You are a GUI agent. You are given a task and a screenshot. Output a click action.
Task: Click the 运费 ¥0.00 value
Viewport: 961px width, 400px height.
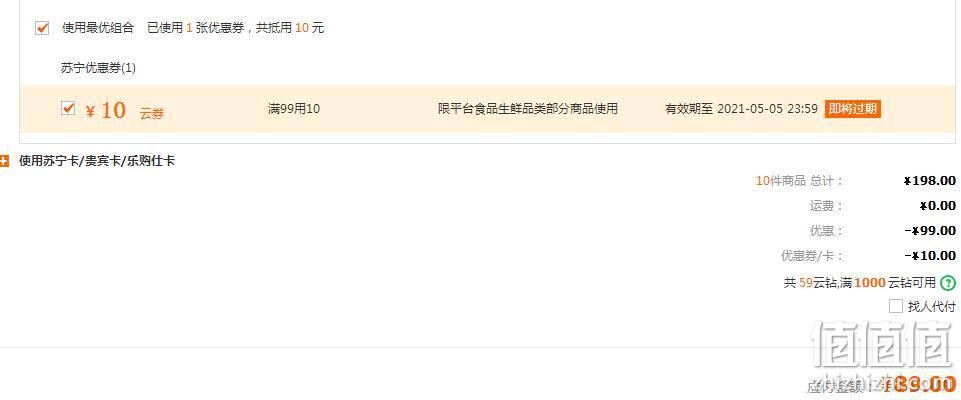tap(937, 206)
